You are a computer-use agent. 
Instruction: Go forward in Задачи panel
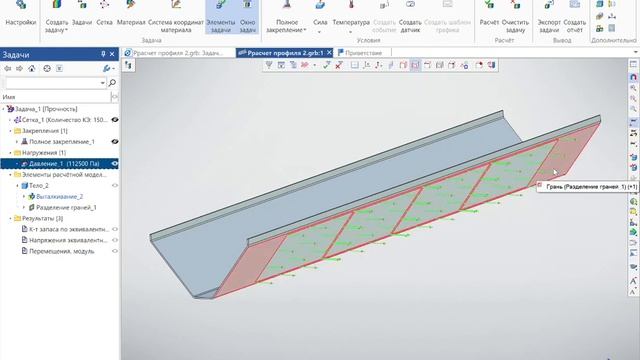pos(19,69)
